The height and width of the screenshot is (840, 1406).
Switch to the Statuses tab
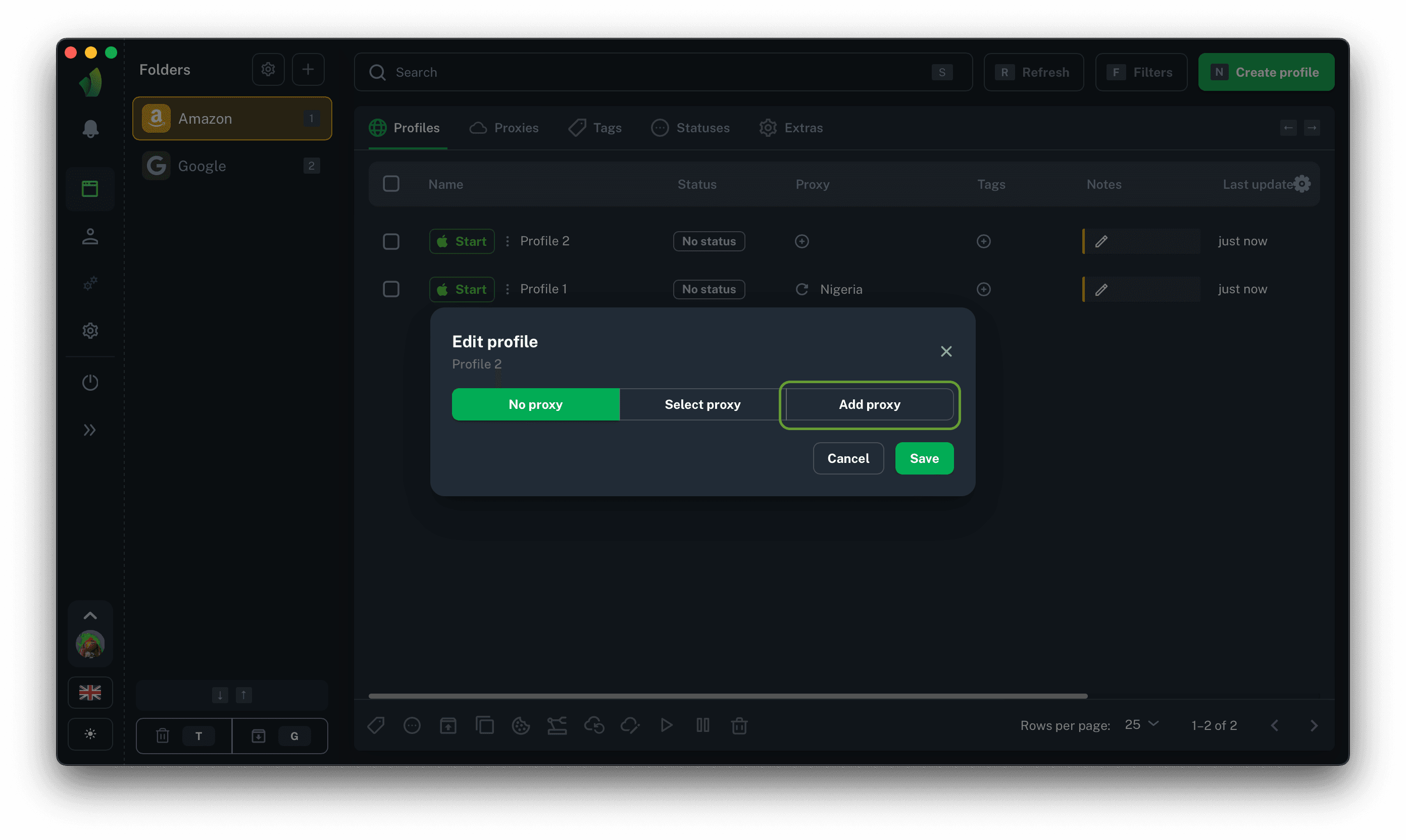click(x=690, y=128)
